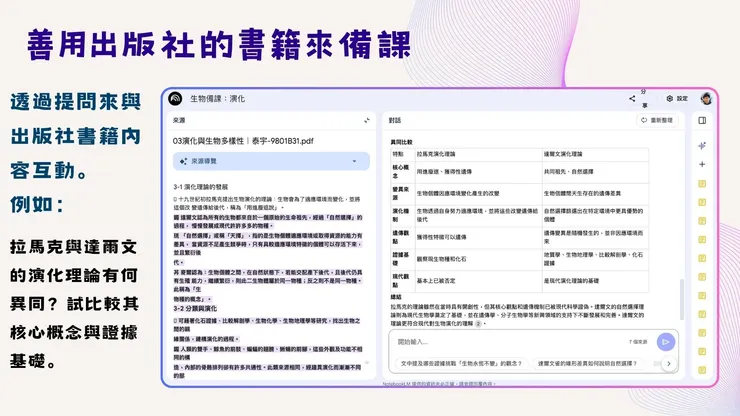
Task: Click the source title 03演化與生物多樣性｜泰宇-9801B31.pdf
Action: point(243,141)
